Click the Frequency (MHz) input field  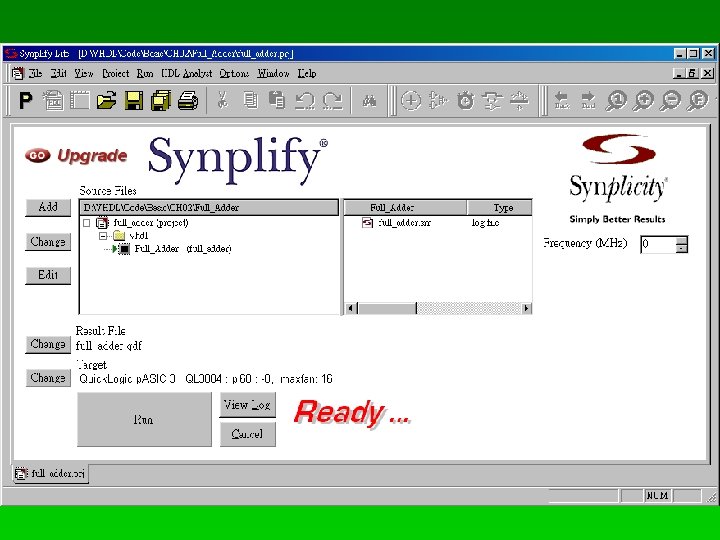(x=659, y=244)
